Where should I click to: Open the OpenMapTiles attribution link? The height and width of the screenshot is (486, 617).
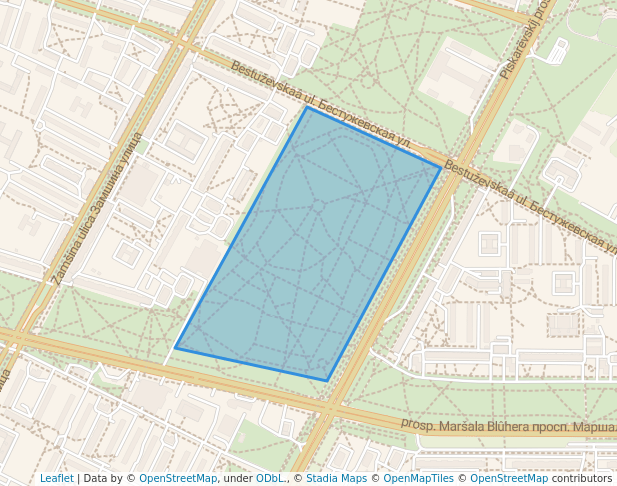coord(417,479)
